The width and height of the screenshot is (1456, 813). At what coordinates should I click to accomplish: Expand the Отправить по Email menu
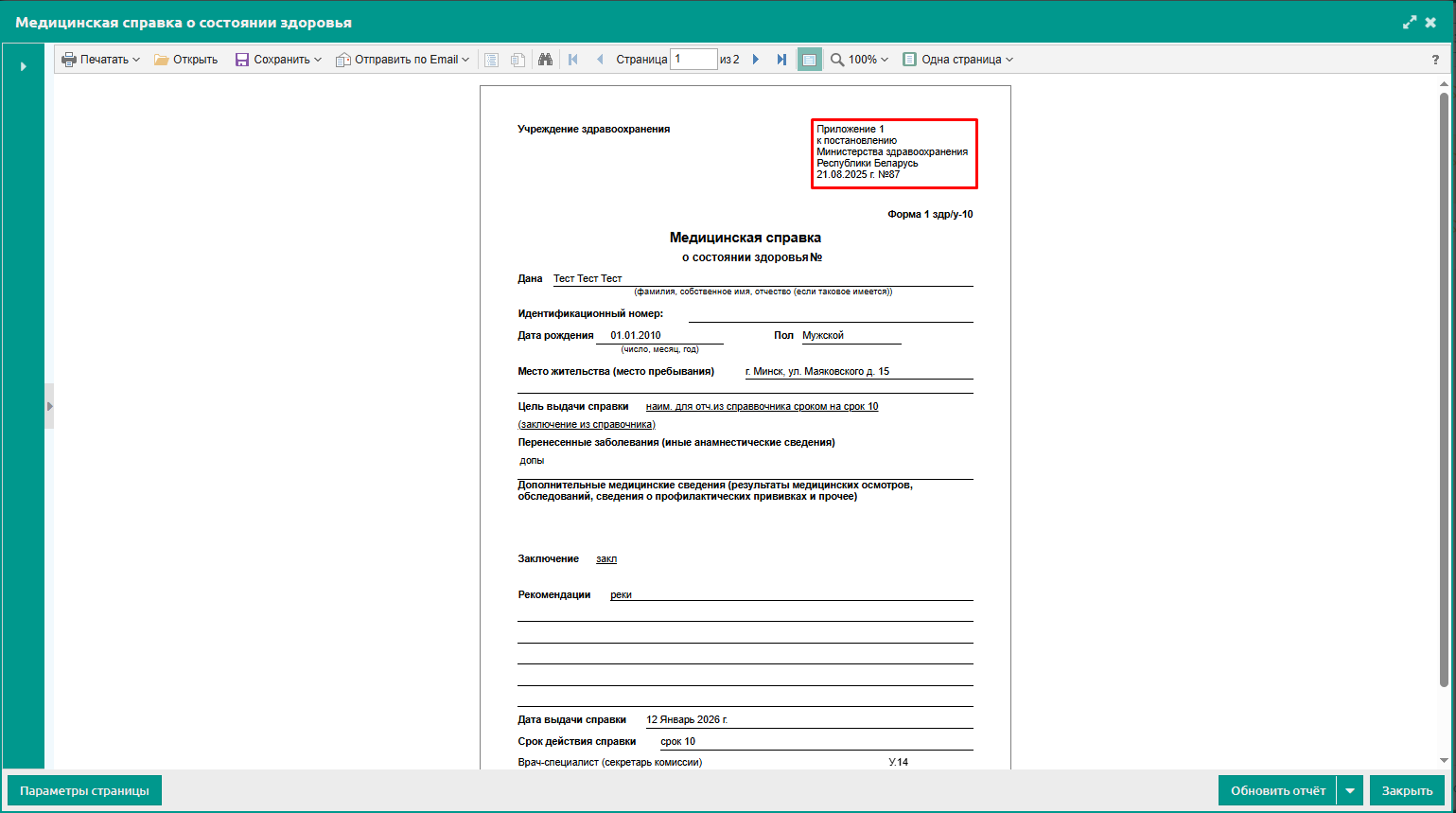coord(402,60)
